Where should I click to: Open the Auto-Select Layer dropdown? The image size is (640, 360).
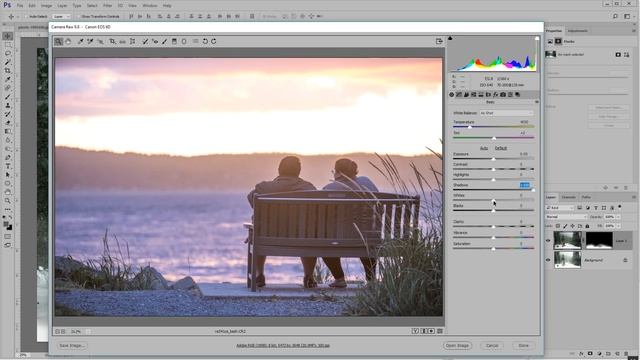coord(62,16)
